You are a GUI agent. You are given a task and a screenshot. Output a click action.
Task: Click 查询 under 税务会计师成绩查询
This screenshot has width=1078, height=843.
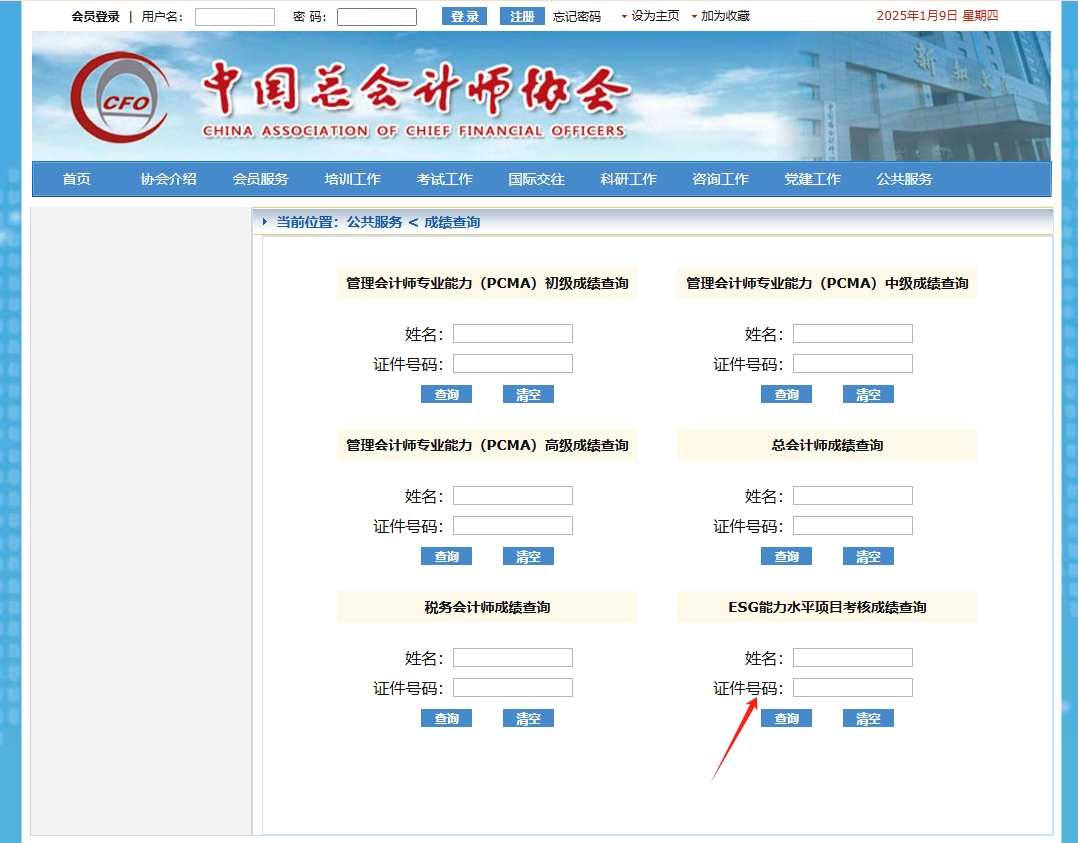(x=446, y=718)
